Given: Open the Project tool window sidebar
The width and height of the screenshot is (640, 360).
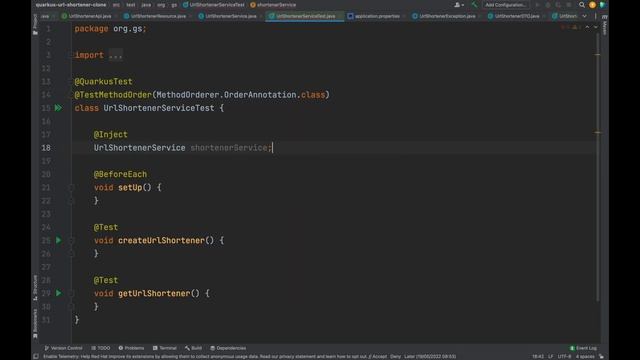Looking at the screenshot, I should tap(35, 24).
